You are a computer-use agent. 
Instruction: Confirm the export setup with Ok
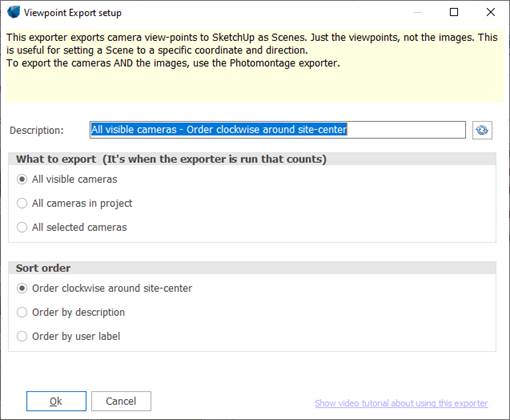click(x=56, y=401)
